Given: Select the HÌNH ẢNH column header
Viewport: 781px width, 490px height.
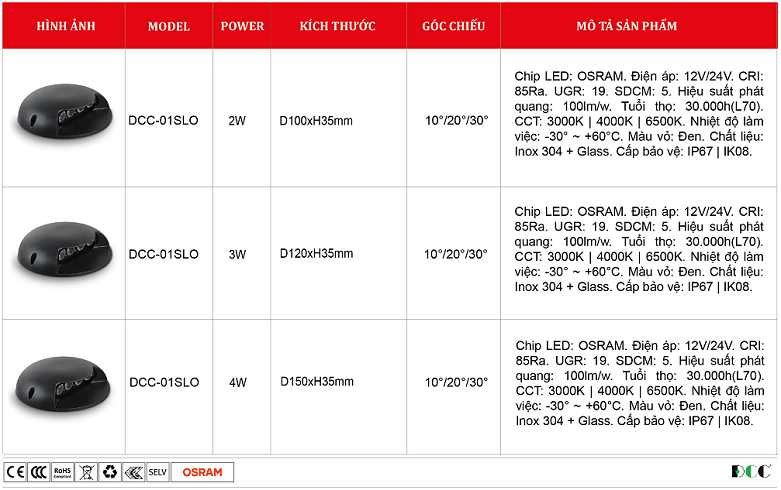Looking at the screenshot, I should click(64, 26).
